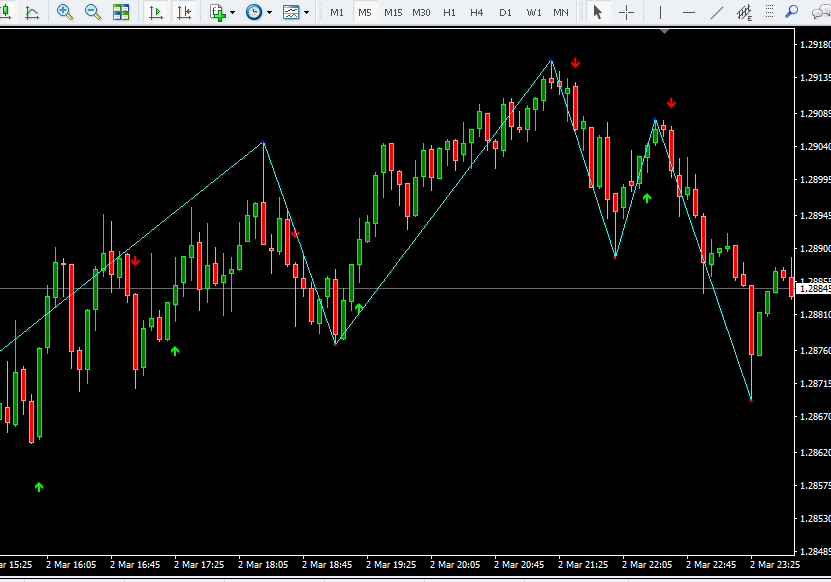
Task: Expand the periods dropdown arrow
Action: point(269,12)
